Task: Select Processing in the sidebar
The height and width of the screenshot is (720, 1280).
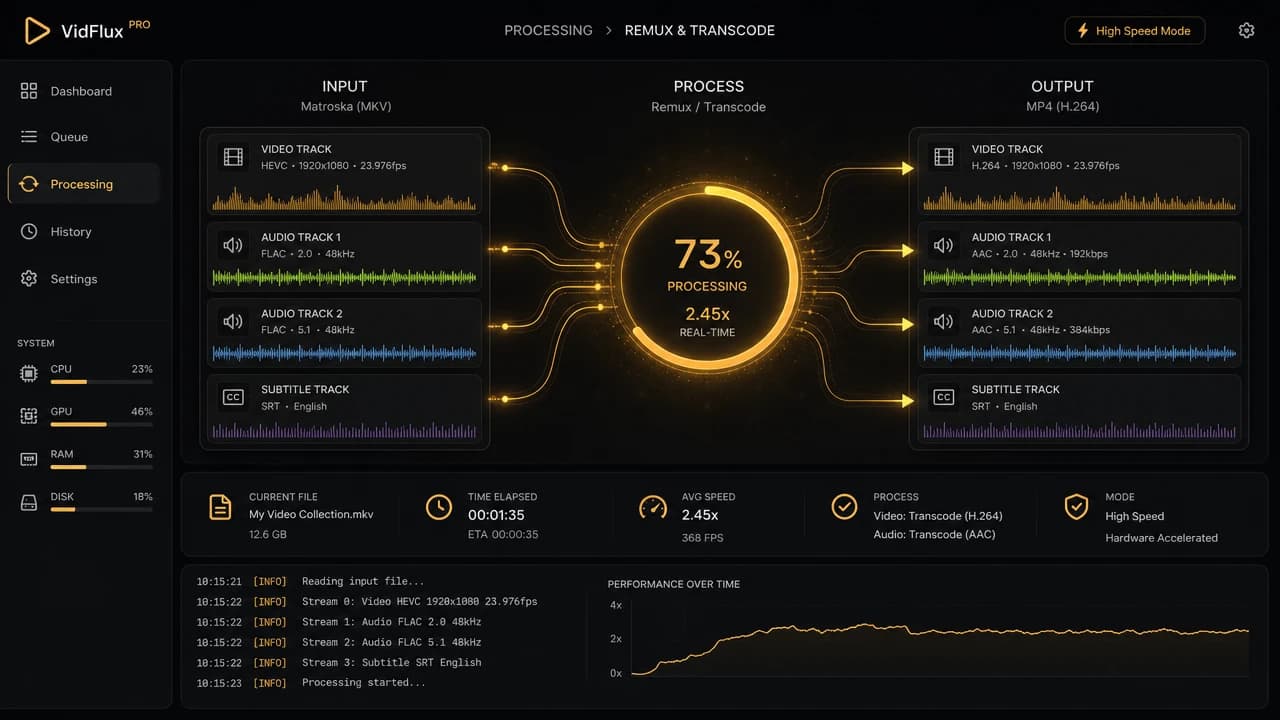Action: pyautogui.click(x=84, y=184)
